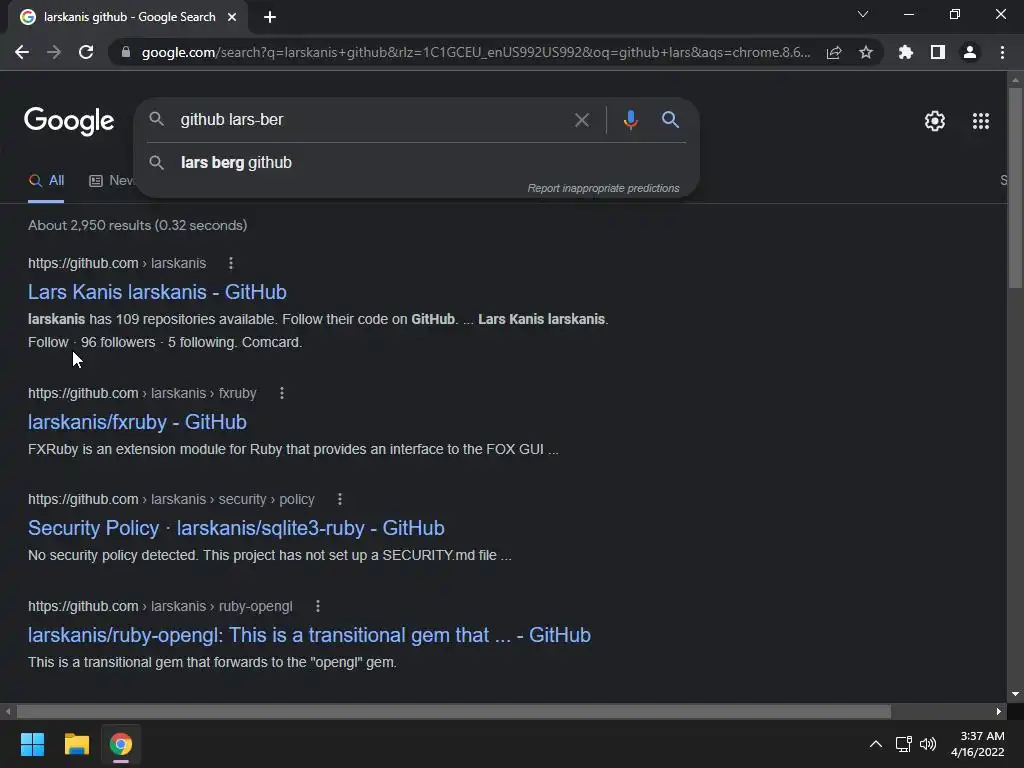Reload the current page

click(86, 52)
